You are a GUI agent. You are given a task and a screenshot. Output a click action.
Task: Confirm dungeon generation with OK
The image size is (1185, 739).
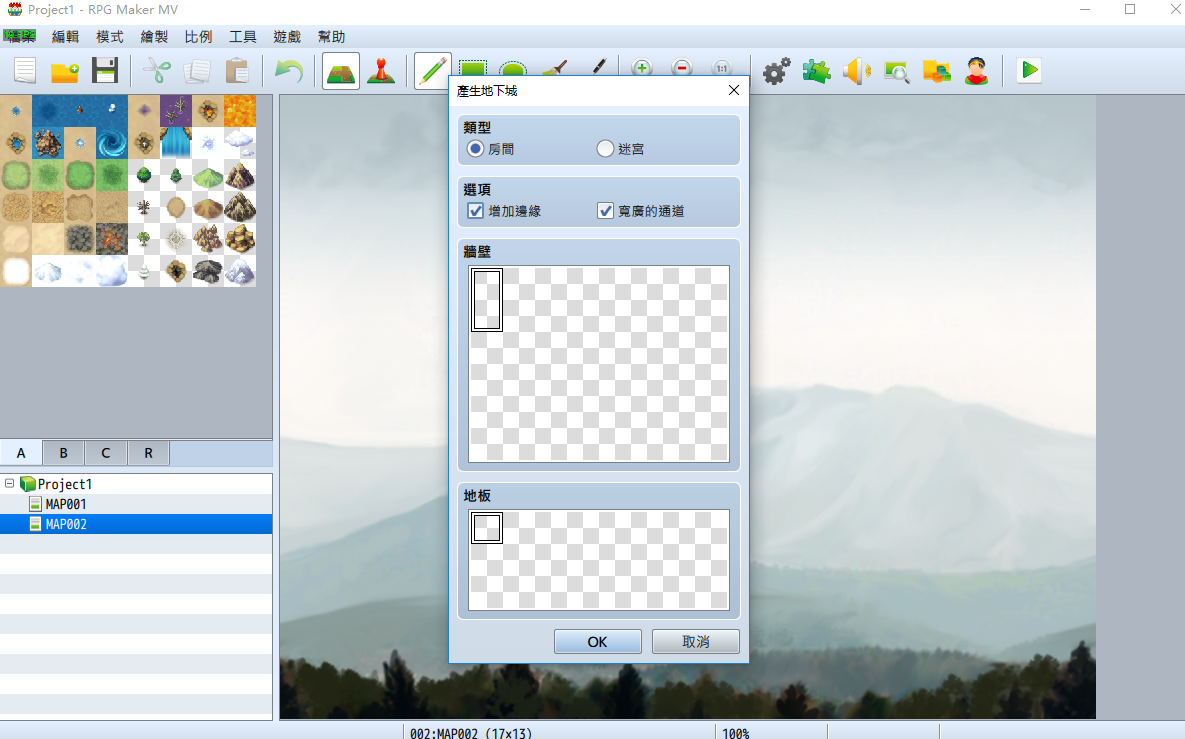[x=598, y=642]
